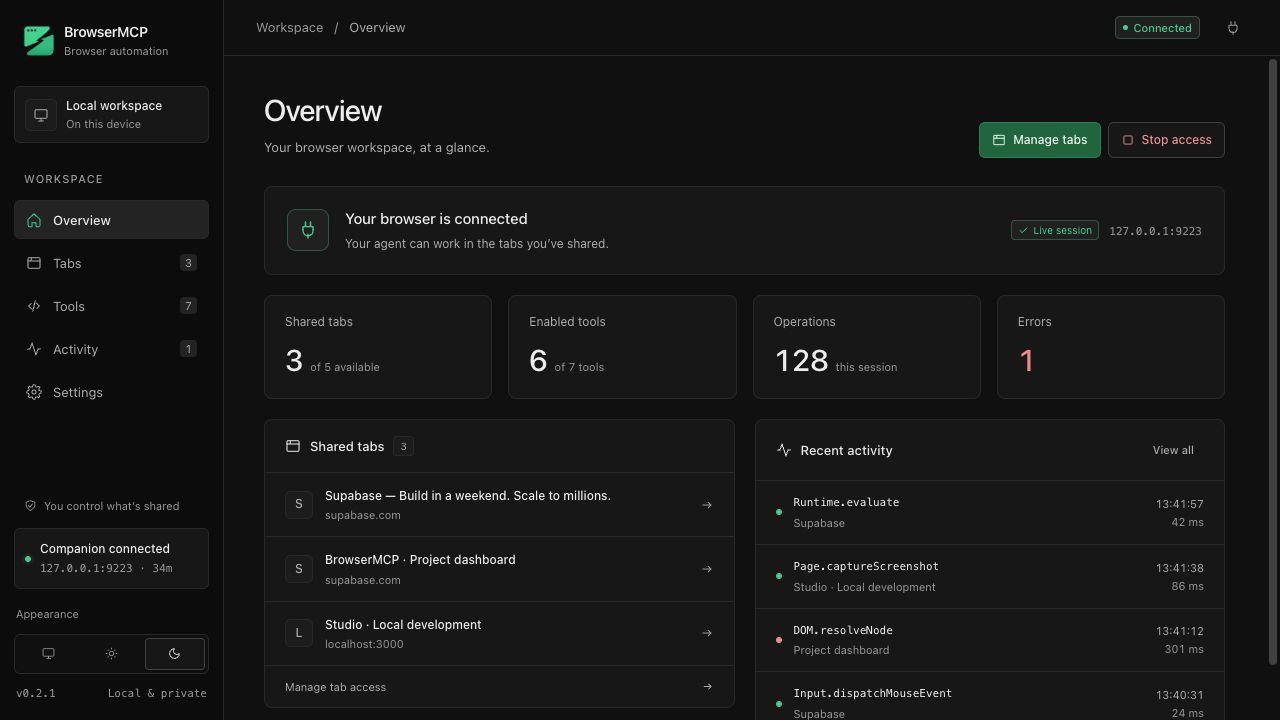1280x720 pixels.
Task: Click the plug icon in top bar
Action: [1233, 28]
